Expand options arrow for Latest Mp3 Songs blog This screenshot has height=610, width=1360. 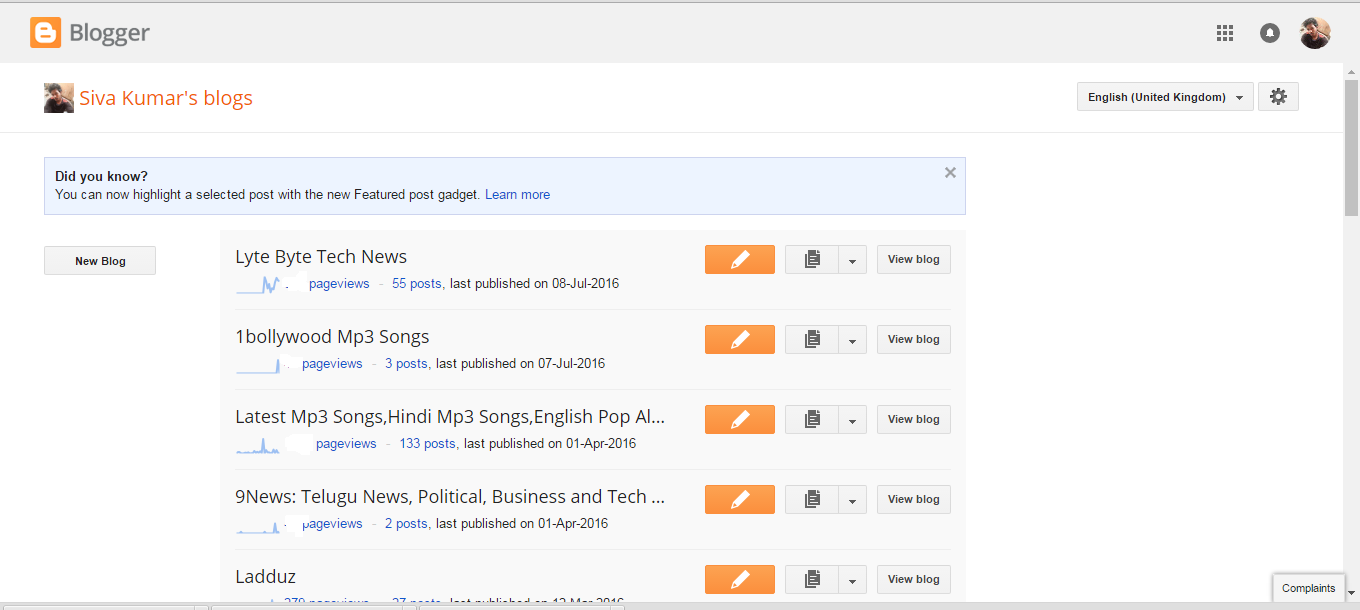click(x=852, y=420)
